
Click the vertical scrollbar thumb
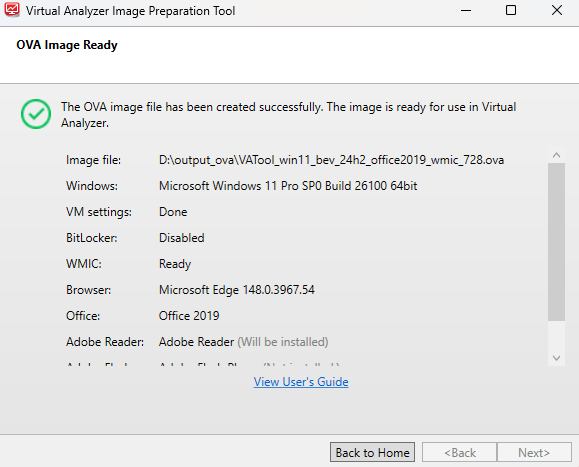(556, 242)
